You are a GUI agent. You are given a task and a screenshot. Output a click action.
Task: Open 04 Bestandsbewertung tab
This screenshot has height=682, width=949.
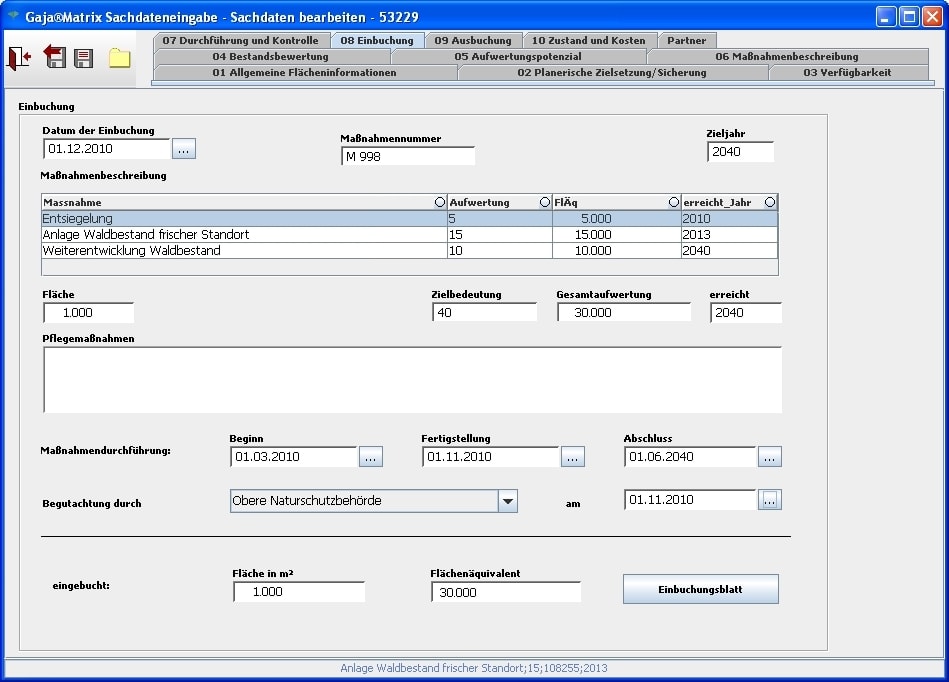[270, 57]
